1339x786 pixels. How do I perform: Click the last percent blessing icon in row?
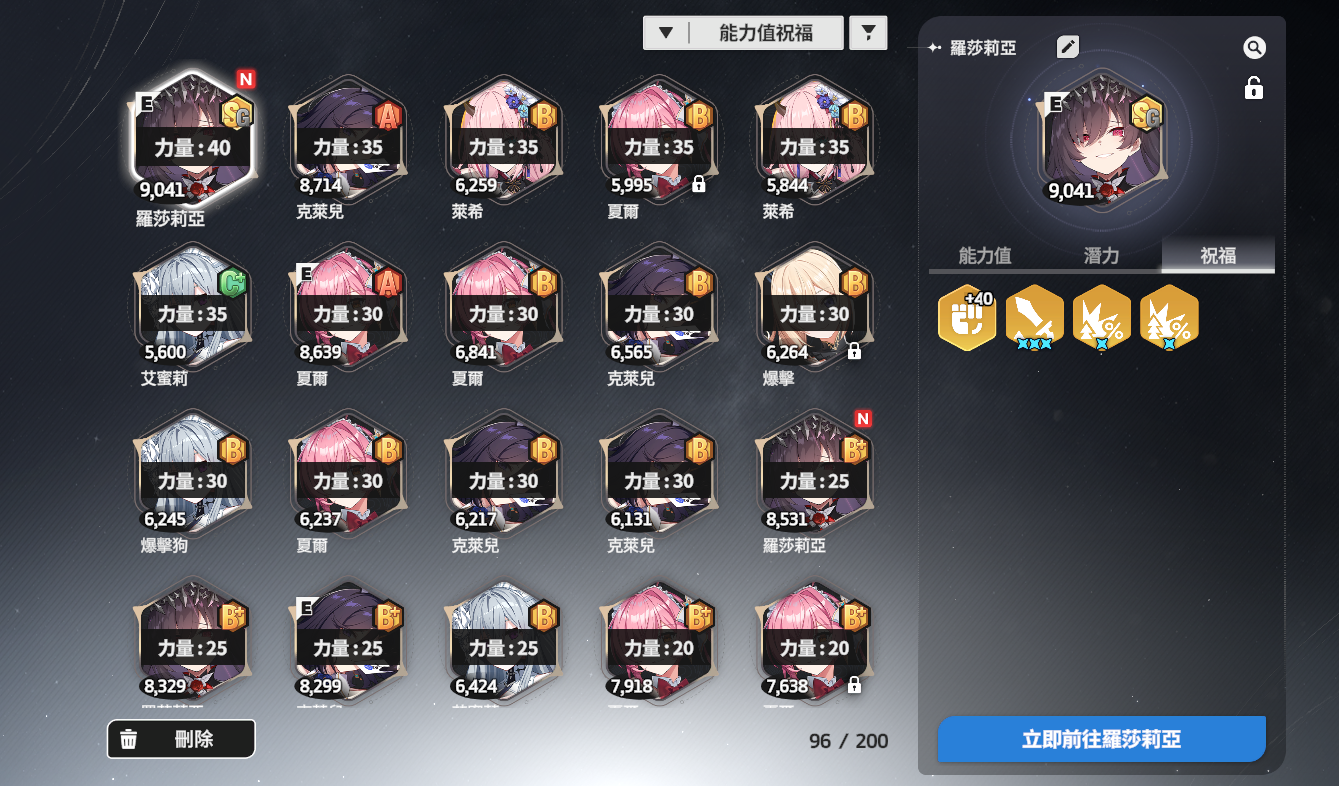click(x=1169, y=318)
